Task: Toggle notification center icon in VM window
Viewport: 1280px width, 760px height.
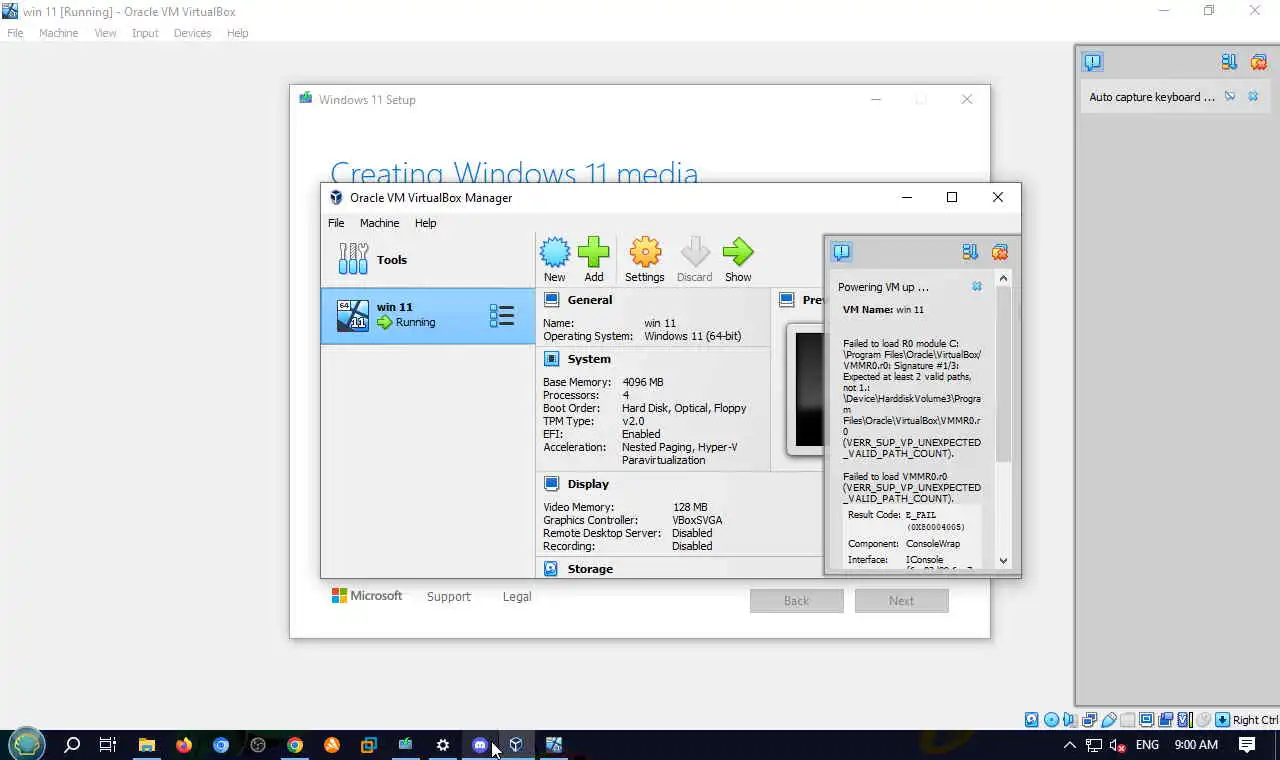Action: pyautogui.click(x=1093, y=62)
